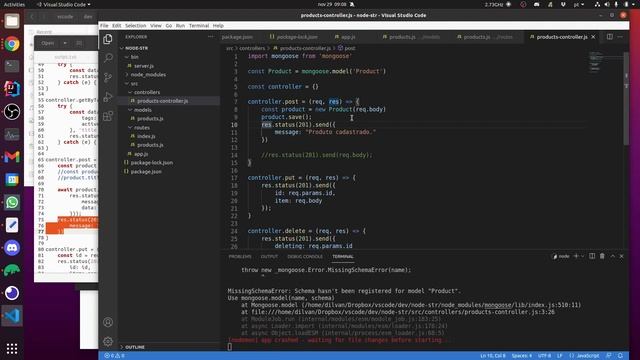
Task: Close the products-controller.js tab
Action: pyautogui.click(x=593, y=37)
